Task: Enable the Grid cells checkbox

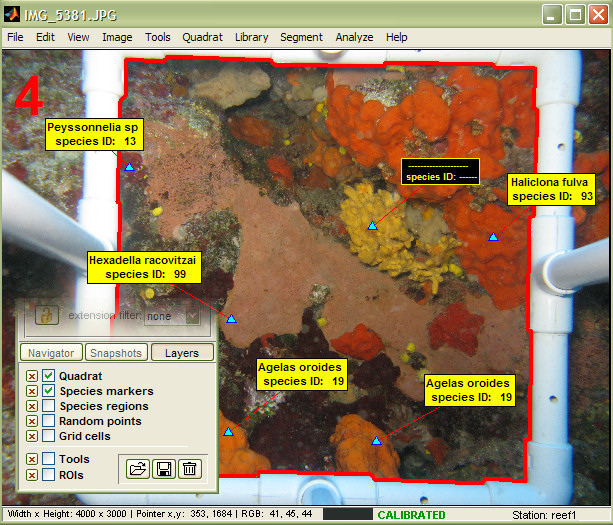Action: [48, 436]
